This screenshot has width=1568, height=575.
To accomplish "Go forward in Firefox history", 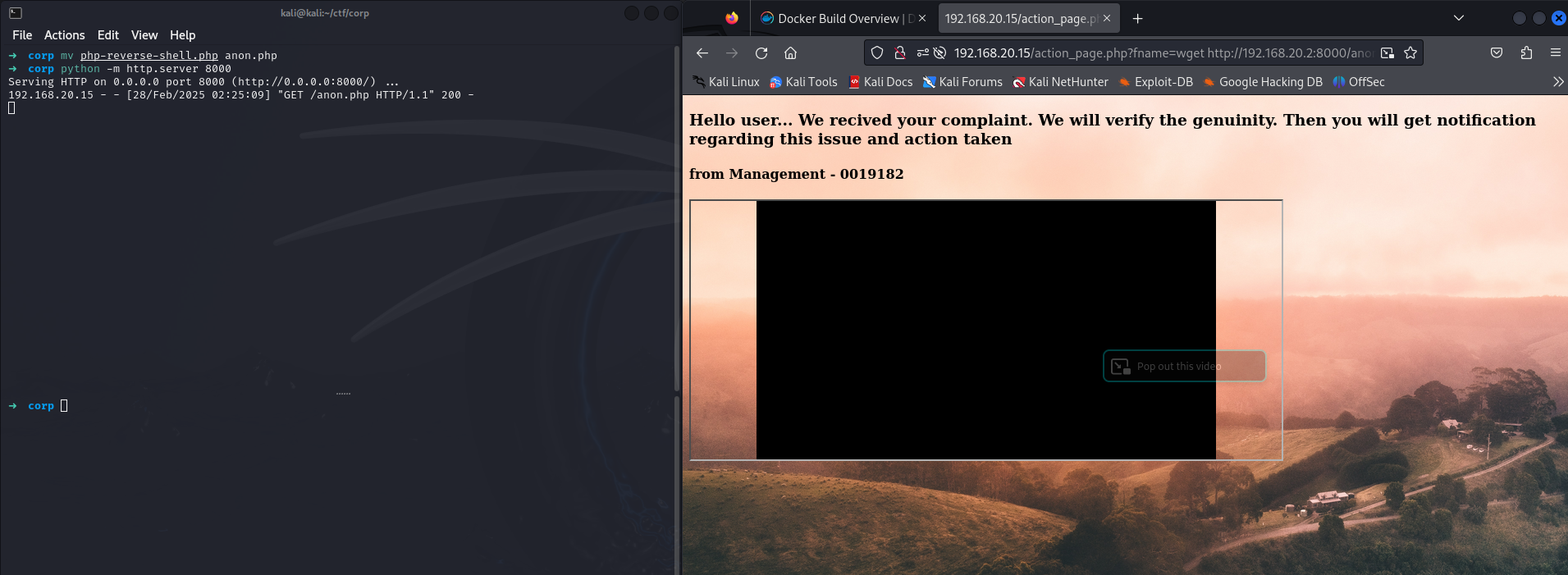I will (732, 52).
